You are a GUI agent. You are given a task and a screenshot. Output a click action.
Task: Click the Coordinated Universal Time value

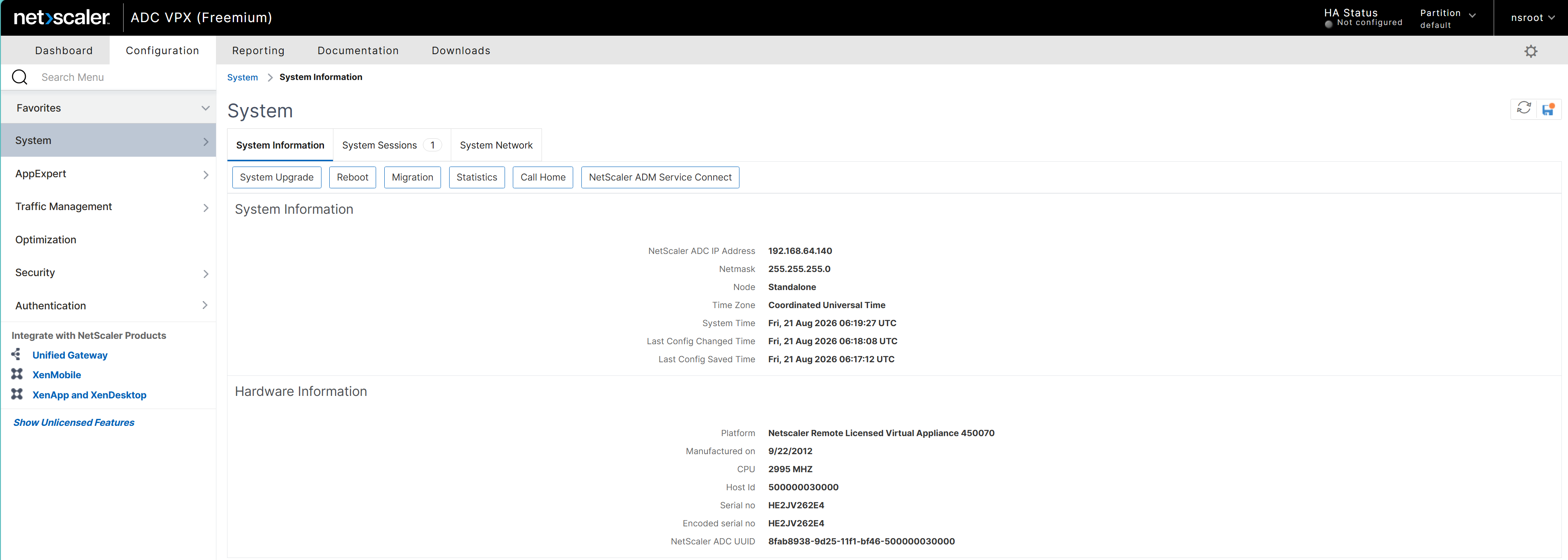coord(826,305)
